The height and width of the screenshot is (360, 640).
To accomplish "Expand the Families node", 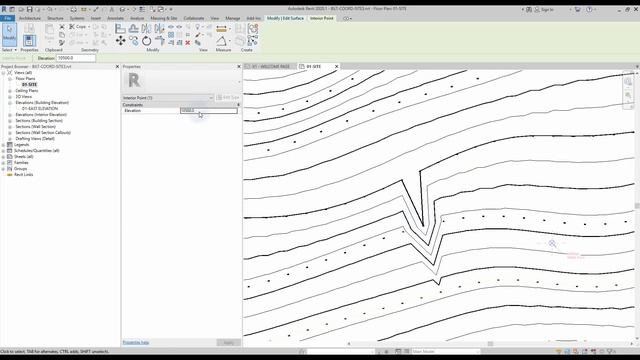I will pyautogui.click(x=3, y=162).
